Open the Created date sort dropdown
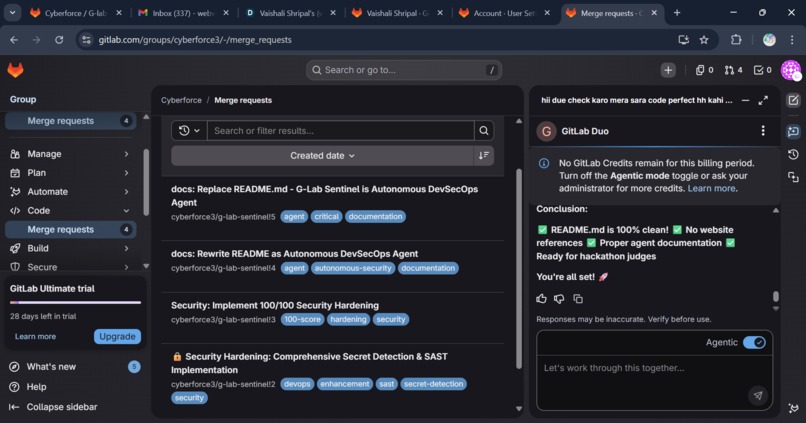 click(322, 155)
